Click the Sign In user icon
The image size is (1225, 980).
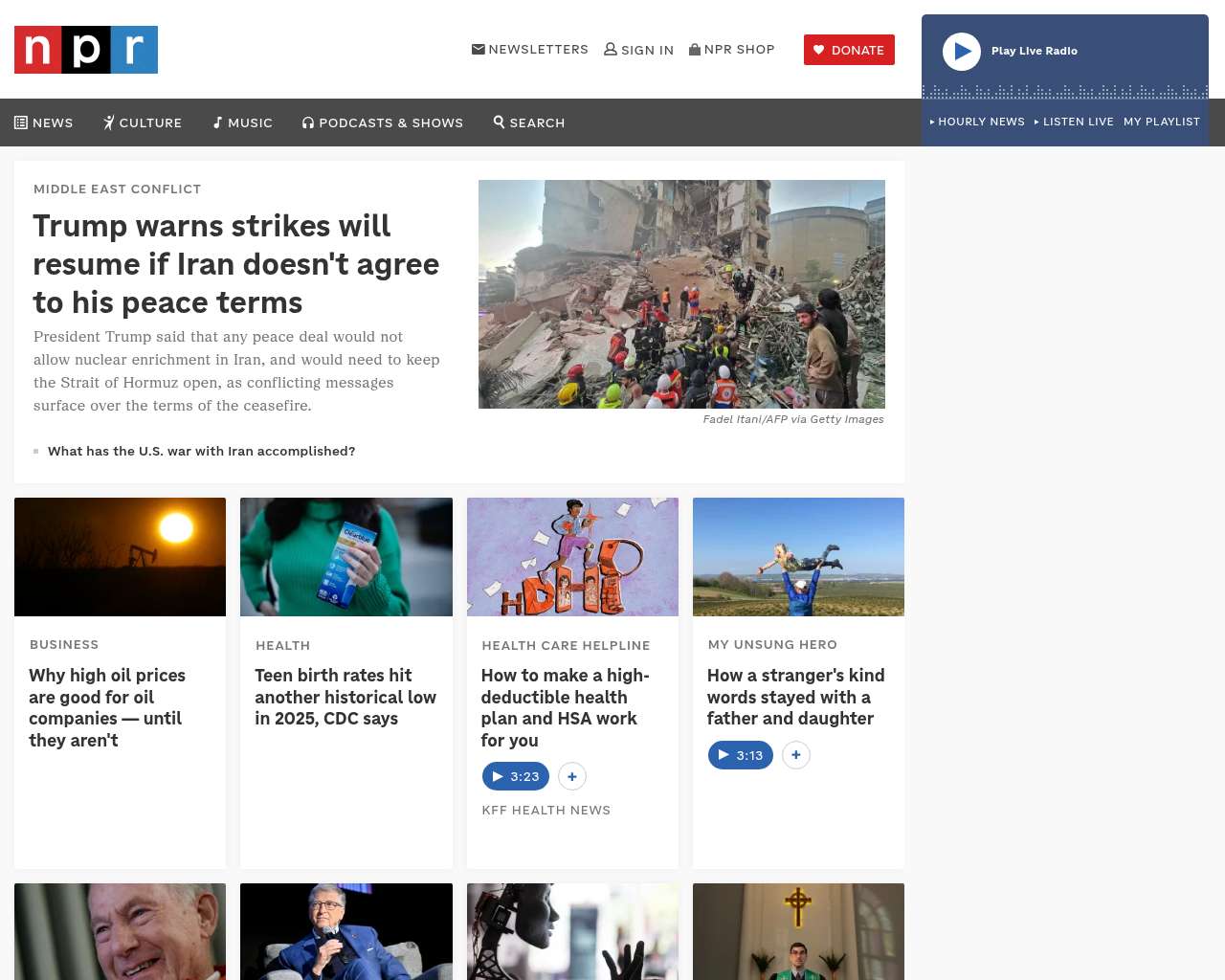[x=611, y=50]
